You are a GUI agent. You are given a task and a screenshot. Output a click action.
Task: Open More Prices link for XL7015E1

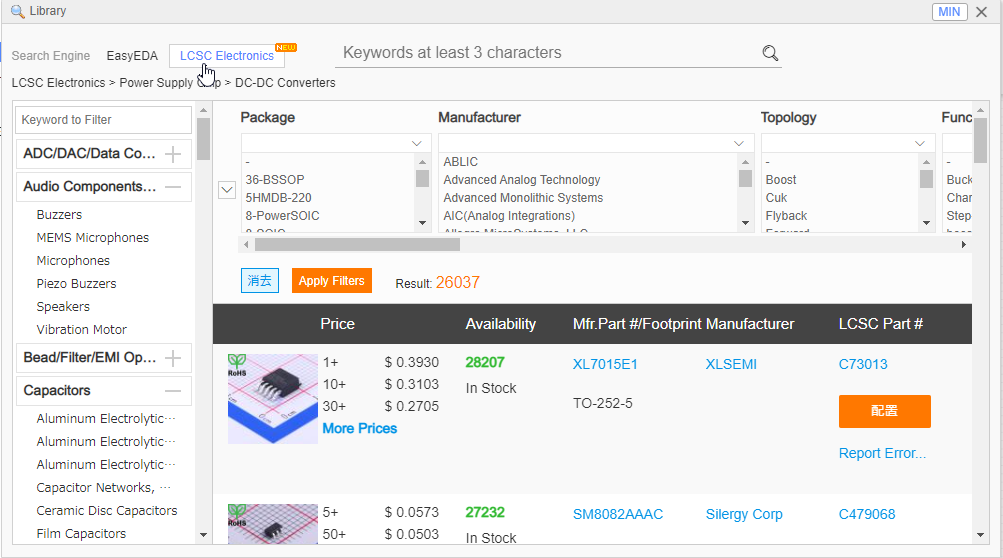(x=359, y=429)
